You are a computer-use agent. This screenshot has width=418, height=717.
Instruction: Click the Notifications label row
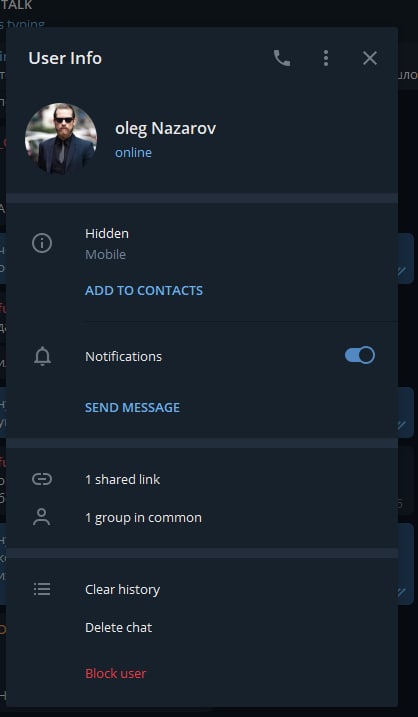202,356
